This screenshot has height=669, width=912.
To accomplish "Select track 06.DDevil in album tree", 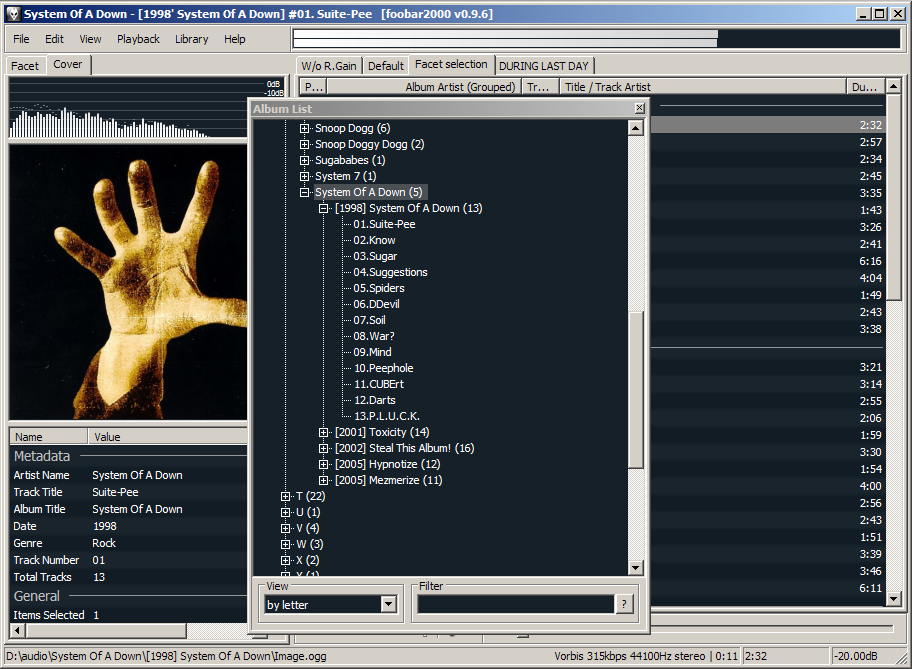I will (x=376, y=304).
